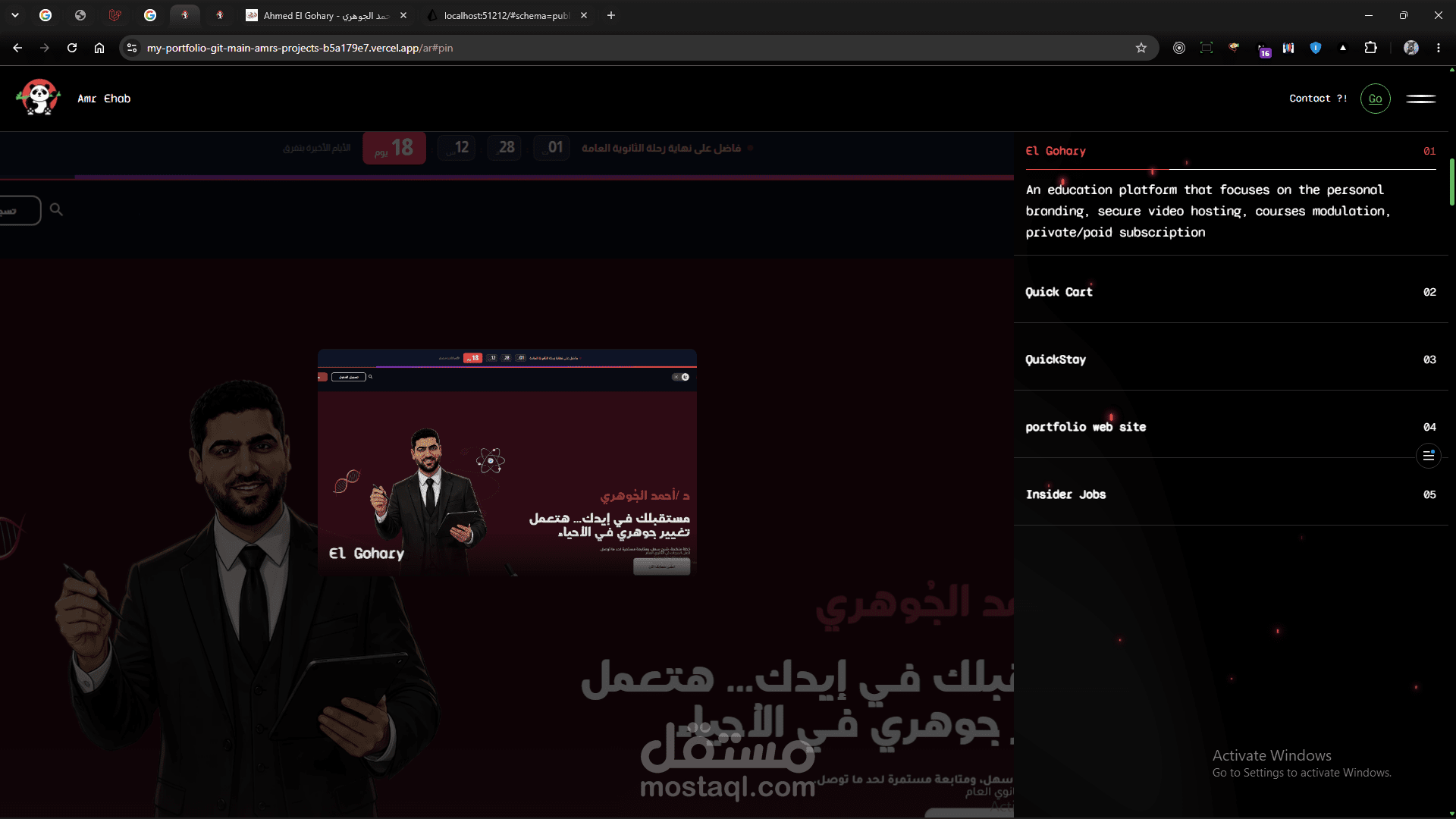Open the multicolor stripes extension icon

[x=1288, y=48]
